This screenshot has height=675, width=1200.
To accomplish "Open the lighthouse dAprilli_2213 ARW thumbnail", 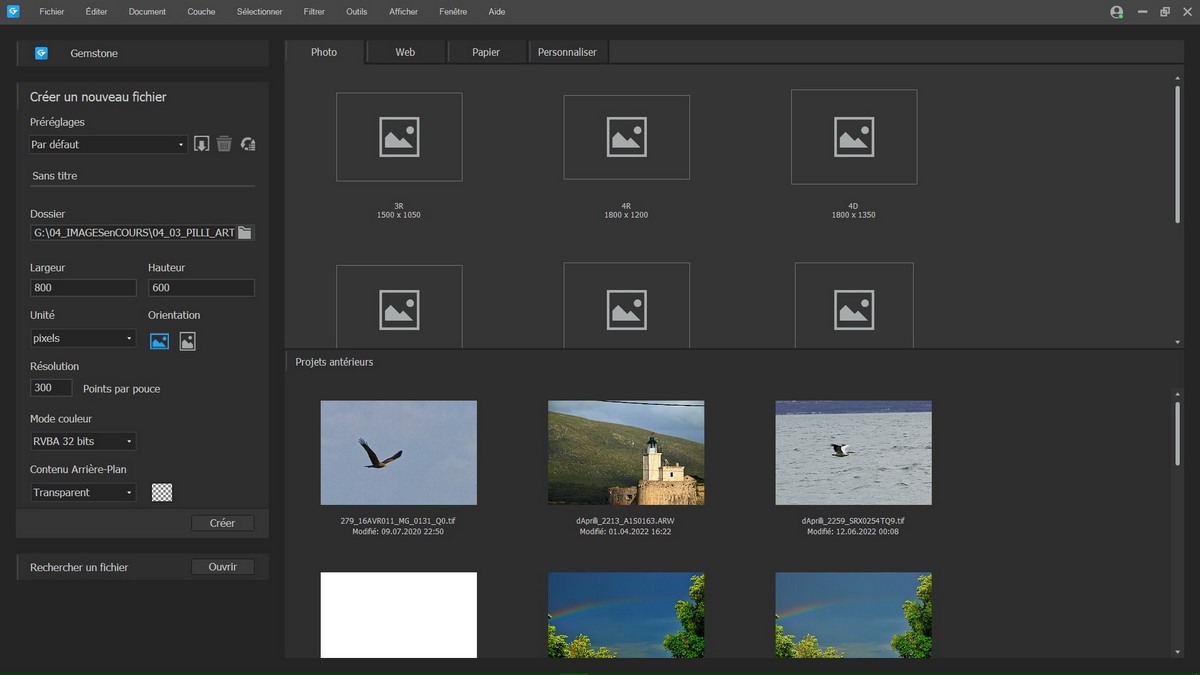I will [626, 452].
